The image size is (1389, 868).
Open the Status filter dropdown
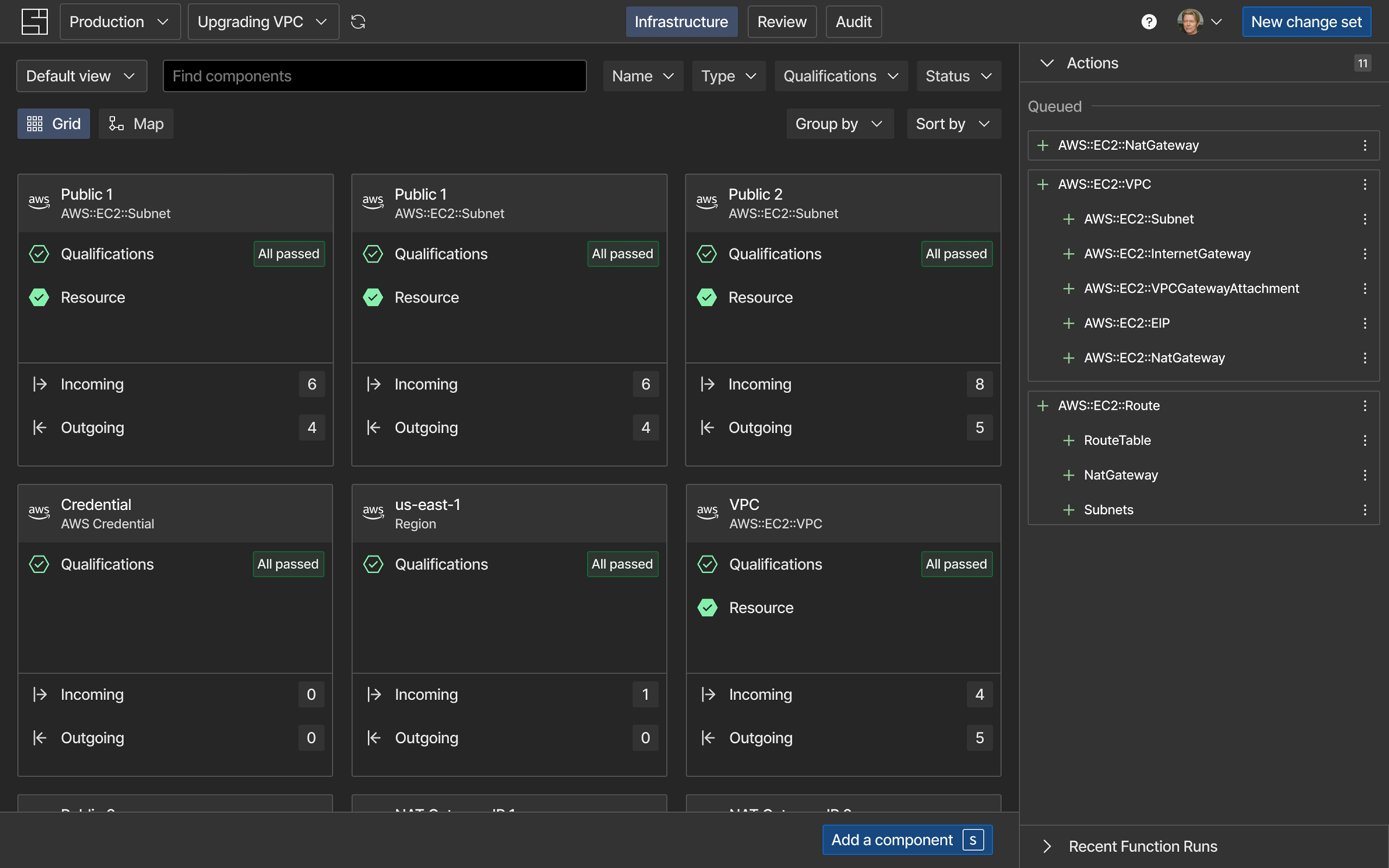[x=958, y=76]
